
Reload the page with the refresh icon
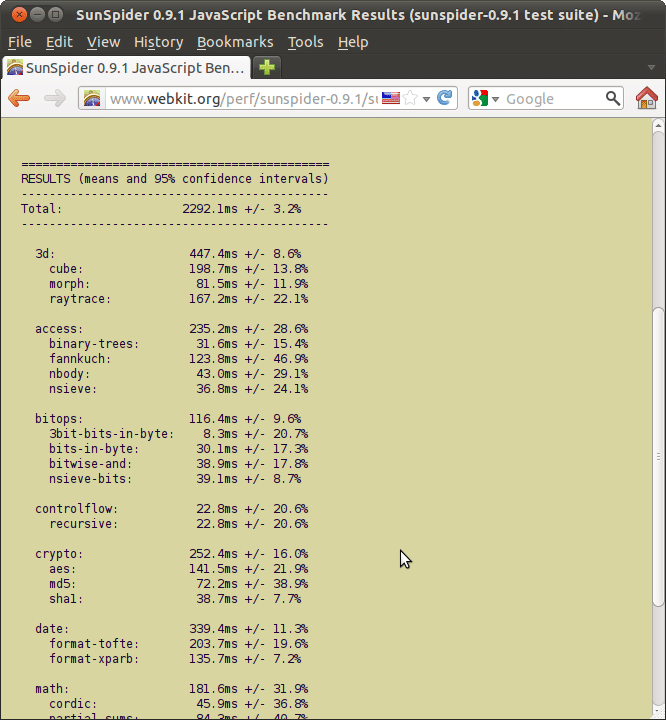(x=444, y=98)
